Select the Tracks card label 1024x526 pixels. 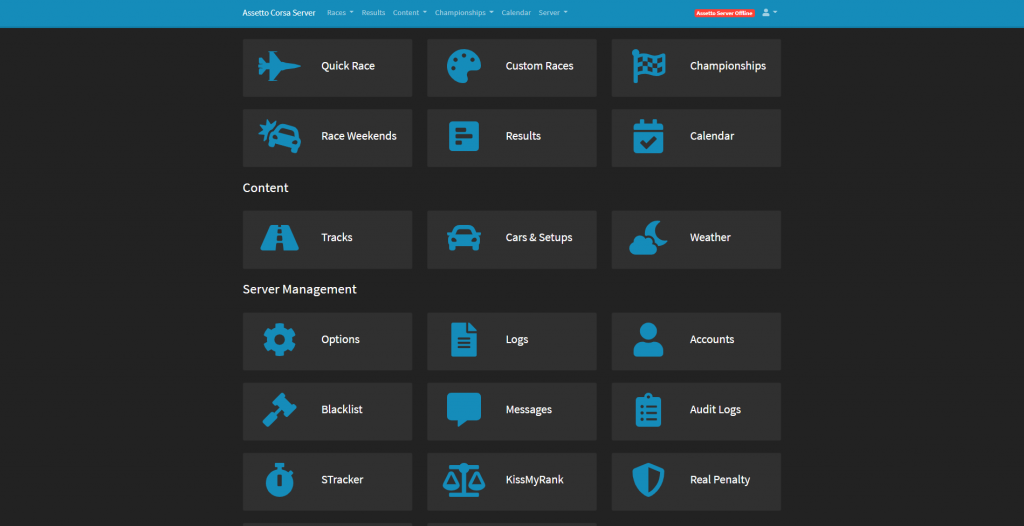tap(336, 238)
